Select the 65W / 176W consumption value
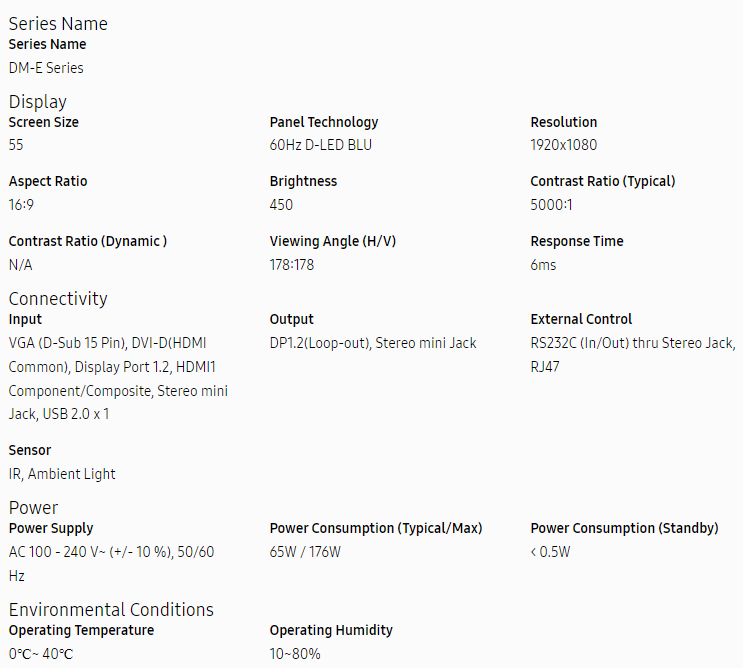This screenshot has height=668, width=743. click(305, 552)
